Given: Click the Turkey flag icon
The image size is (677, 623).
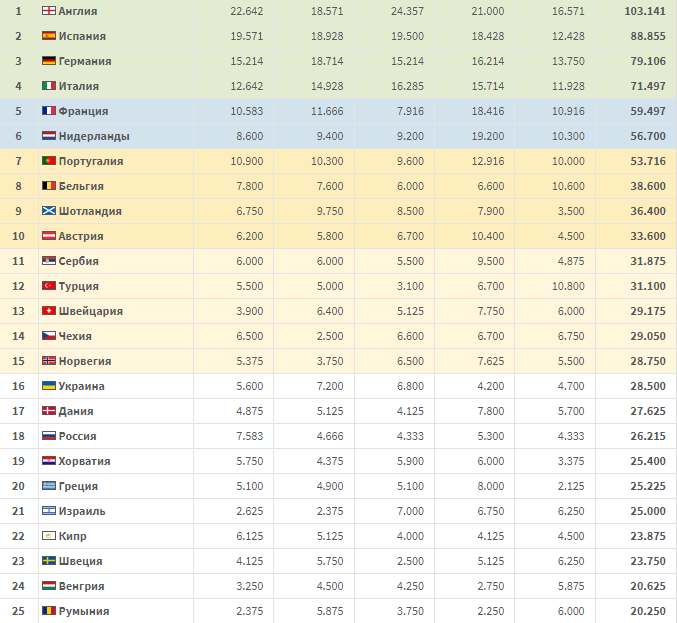Looking at the screenshot, I should [49, 286].
